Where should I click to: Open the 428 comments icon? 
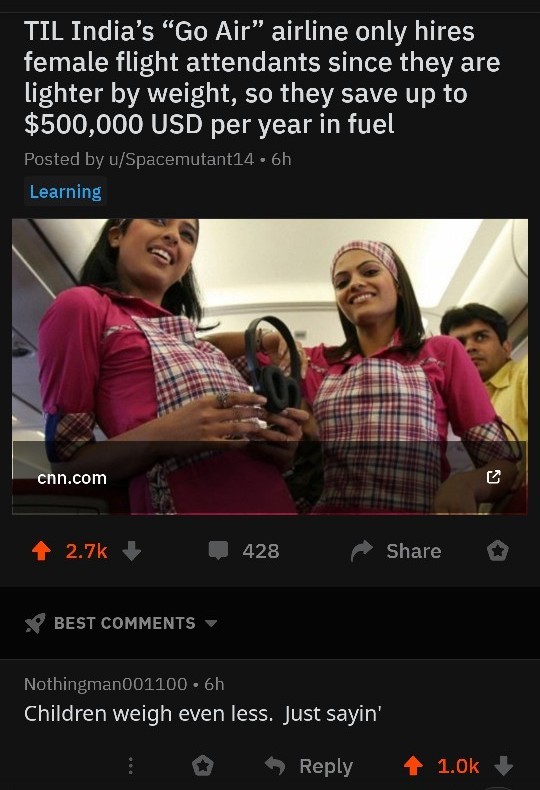click(x=219, y=550)
